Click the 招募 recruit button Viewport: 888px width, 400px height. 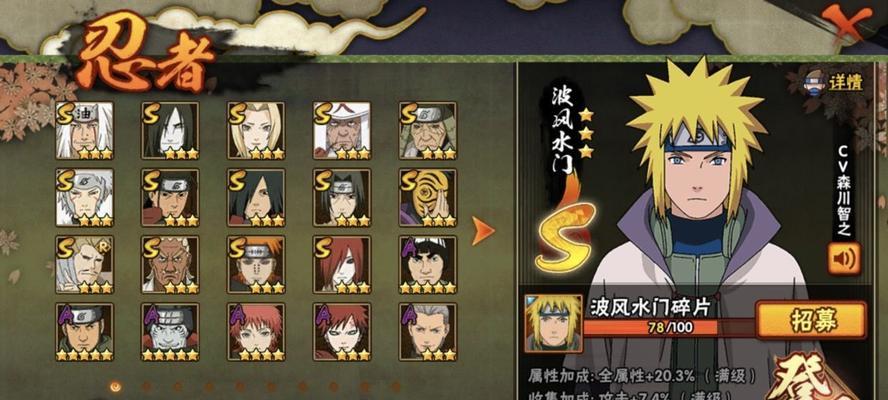(x=810, y=320)
